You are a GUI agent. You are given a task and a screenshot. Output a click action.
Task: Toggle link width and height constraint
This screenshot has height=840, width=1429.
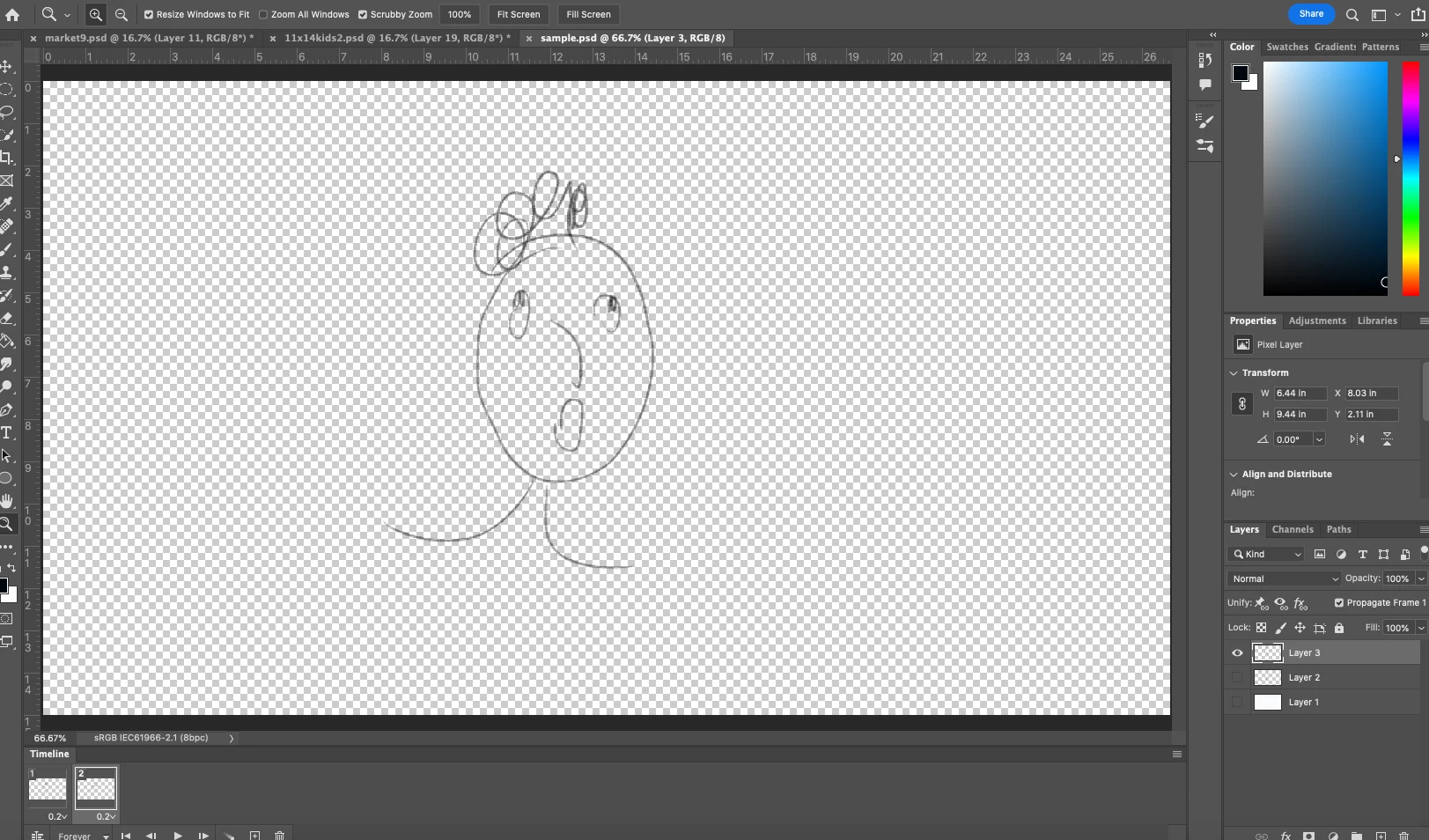tap(1241, 404)
